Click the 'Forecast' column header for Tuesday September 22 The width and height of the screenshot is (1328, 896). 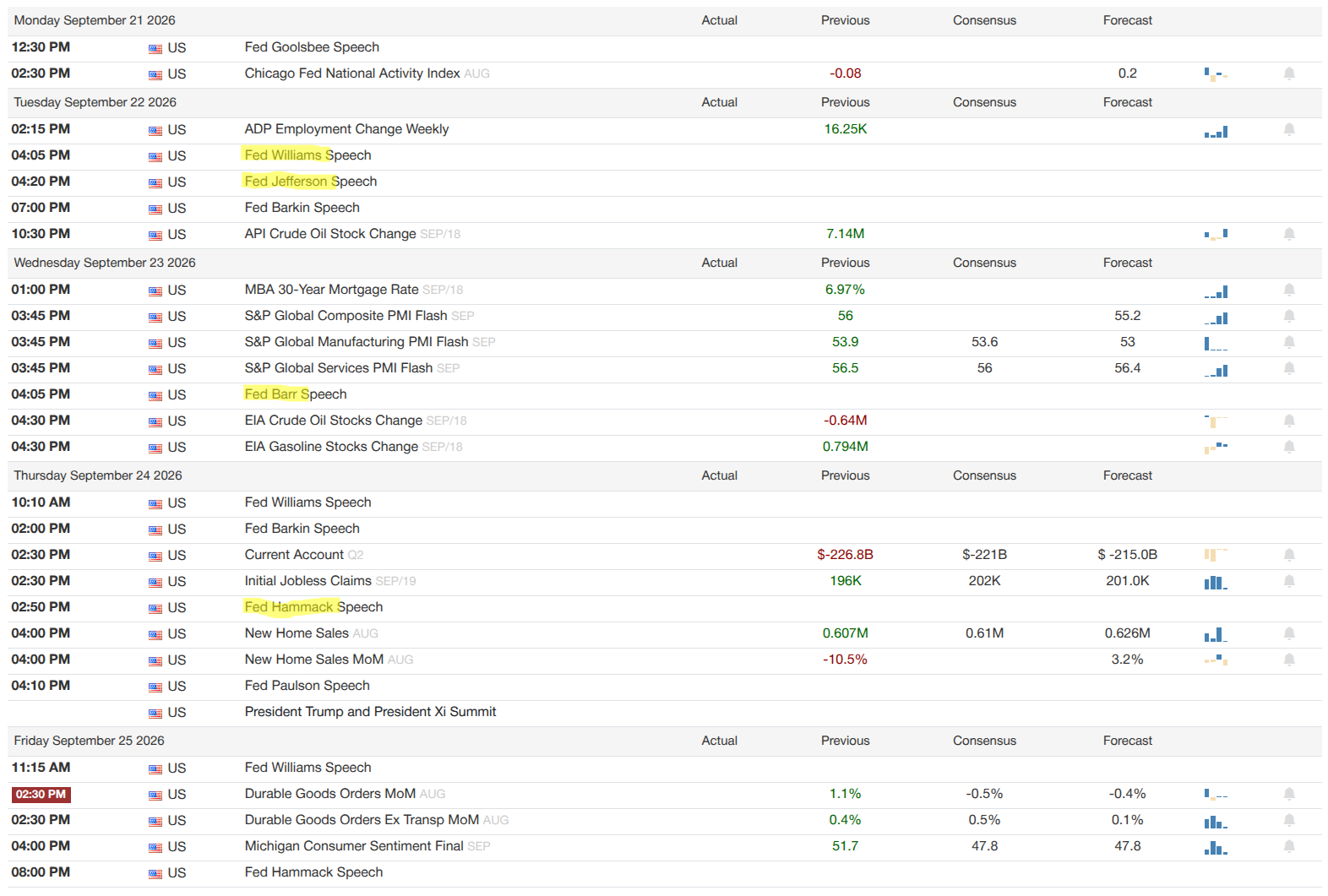tap(1128, 102)
